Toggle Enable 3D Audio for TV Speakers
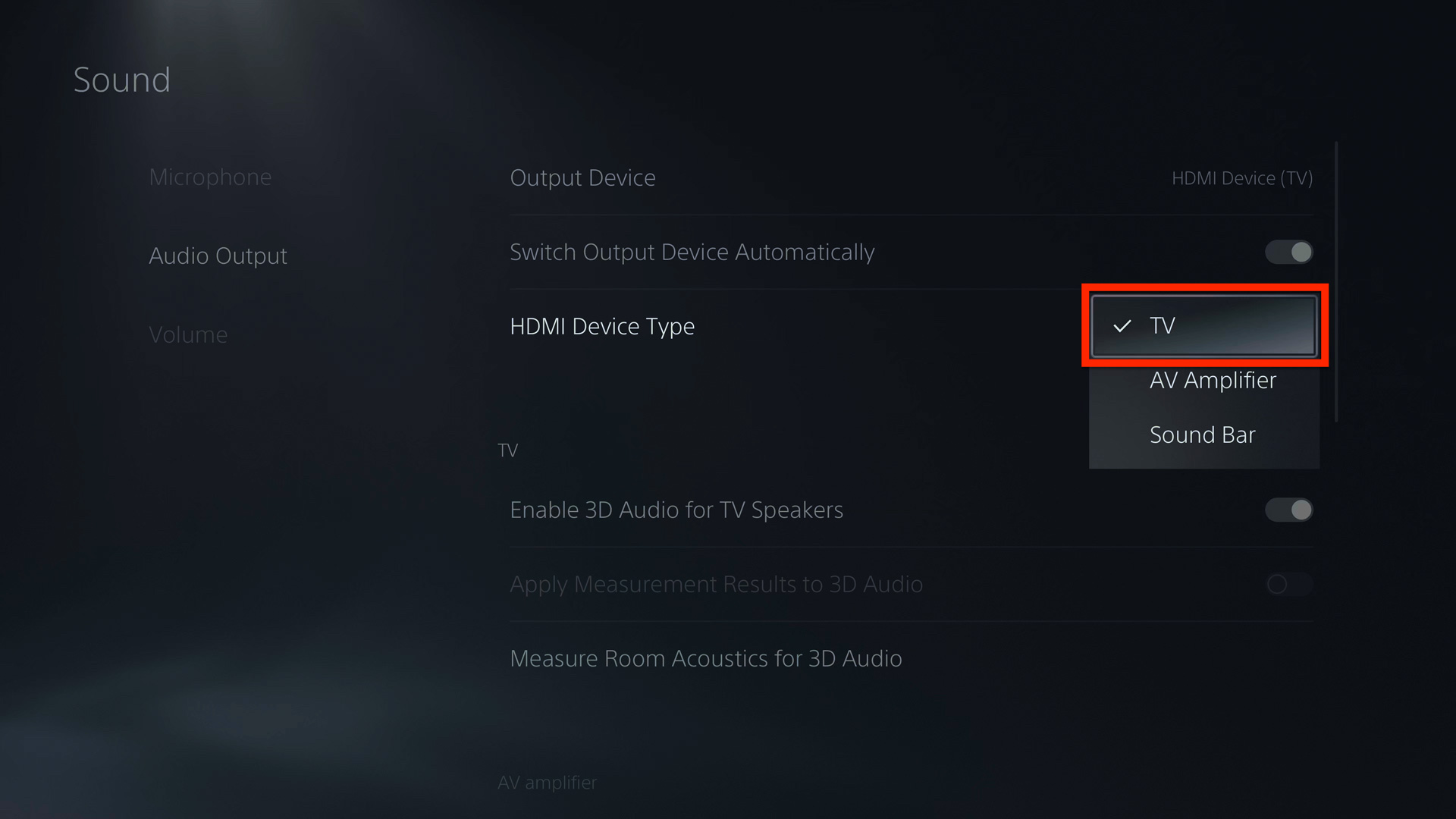The width and height of the screenshot is (1456, 819). tap(1289, 510)
